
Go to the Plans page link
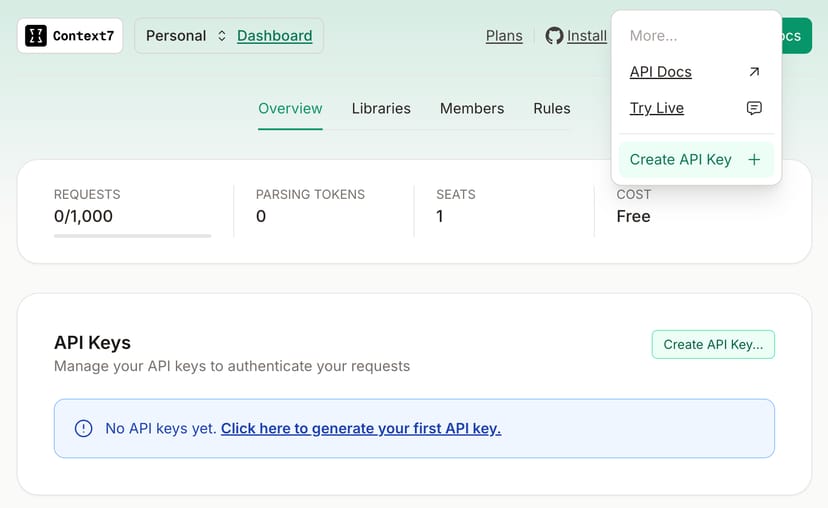click(x=504, y=36)
